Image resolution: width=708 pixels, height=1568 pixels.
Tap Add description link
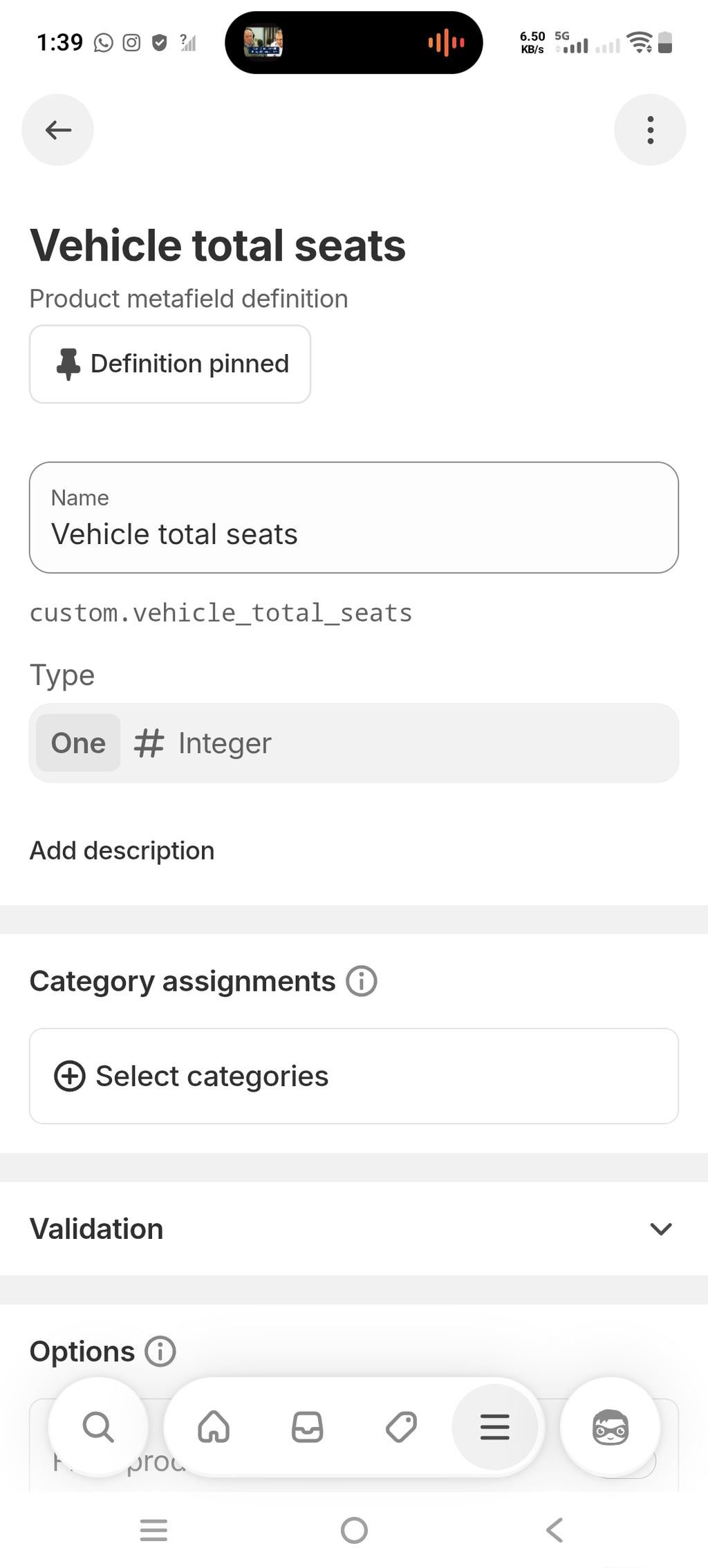point(122,850)
